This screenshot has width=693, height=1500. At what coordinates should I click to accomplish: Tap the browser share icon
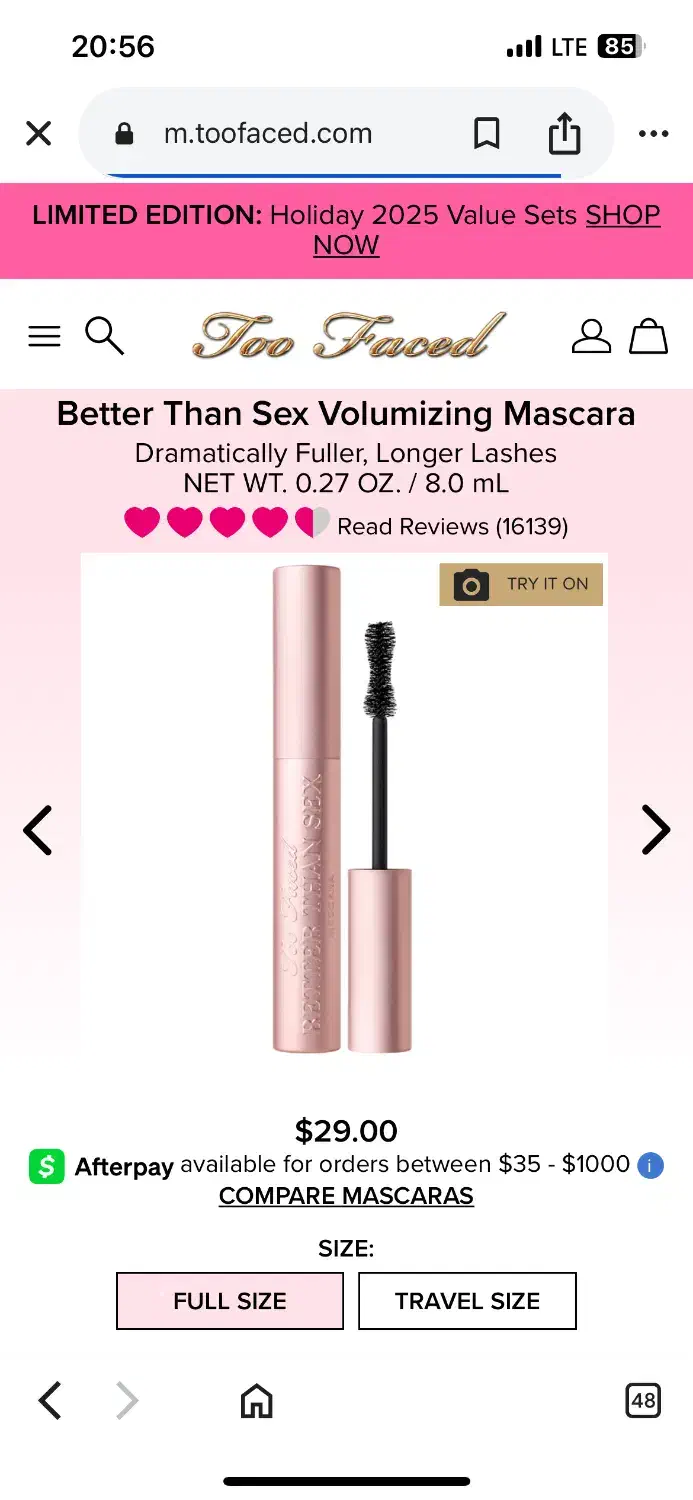click(564, 133)
